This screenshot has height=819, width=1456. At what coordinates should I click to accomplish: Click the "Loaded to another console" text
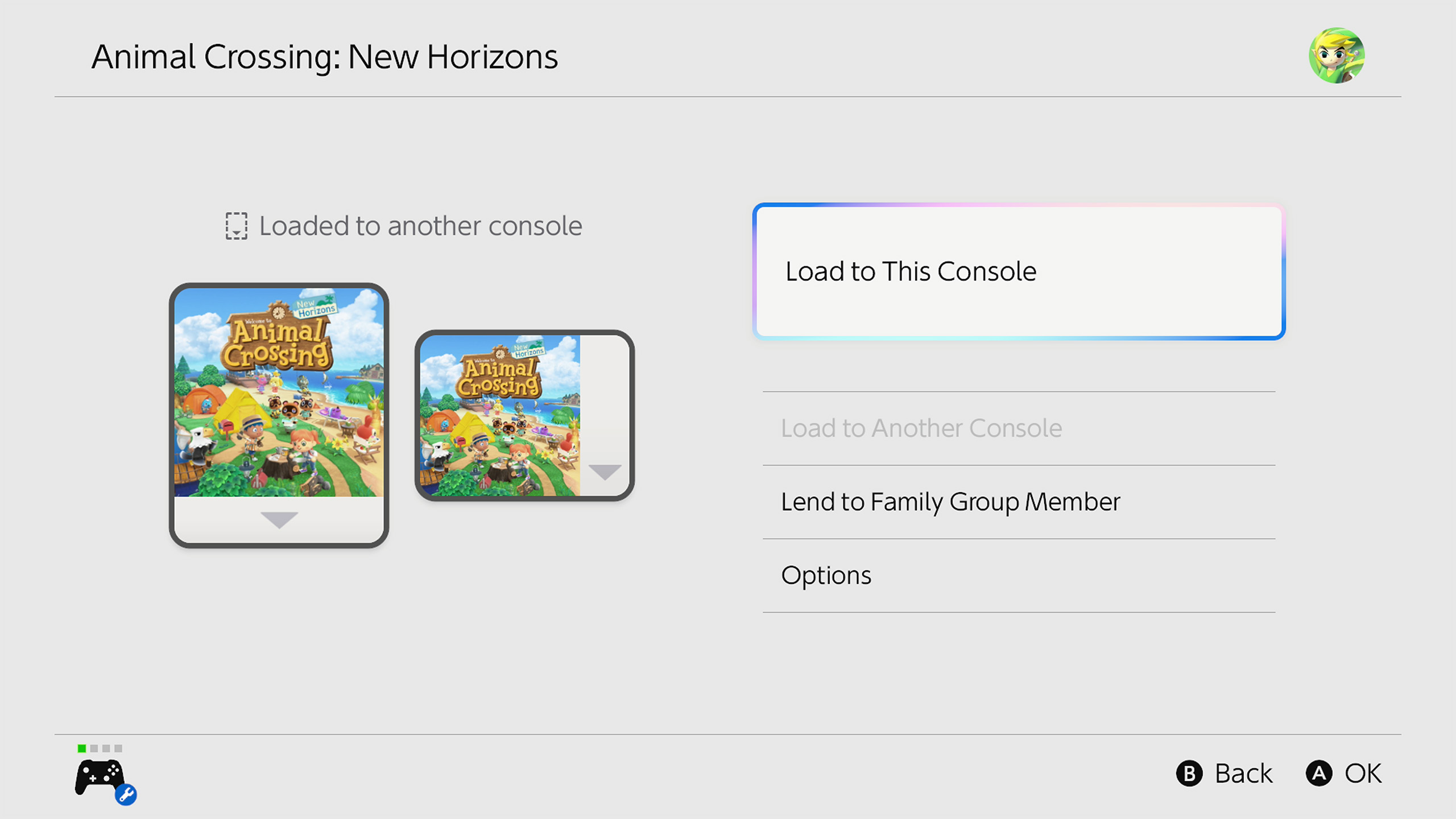click(x=420, y=226)
